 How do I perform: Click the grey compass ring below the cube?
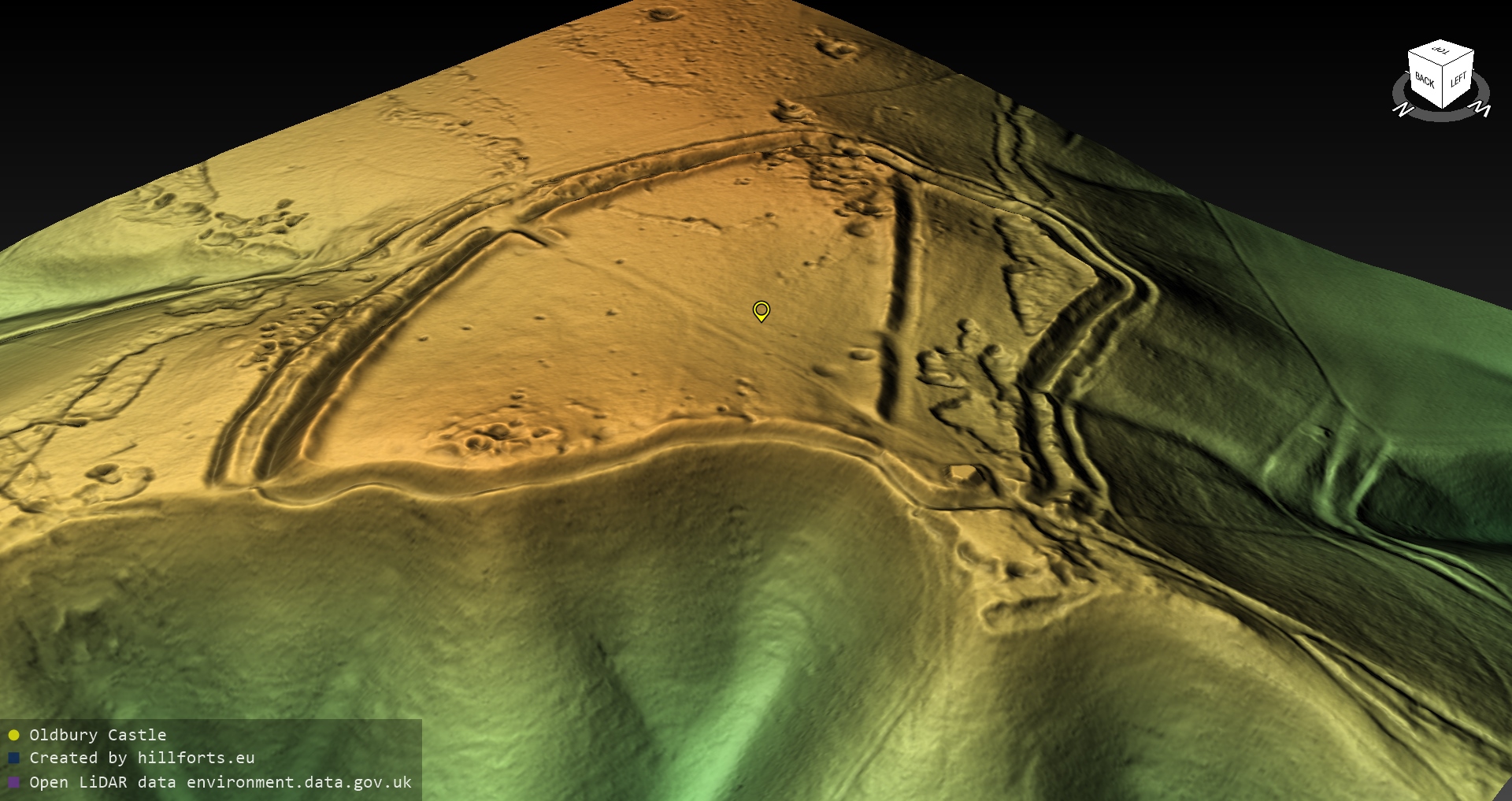coord(1441,117)
